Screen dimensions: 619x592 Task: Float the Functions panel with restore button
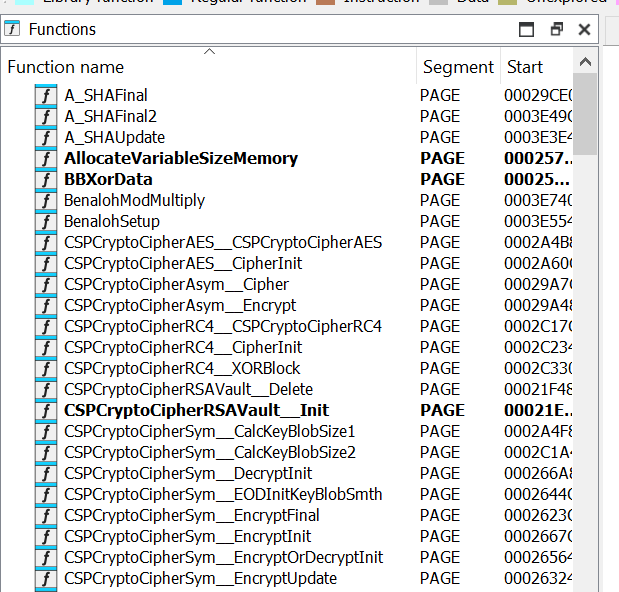click(x=557, y=29)
